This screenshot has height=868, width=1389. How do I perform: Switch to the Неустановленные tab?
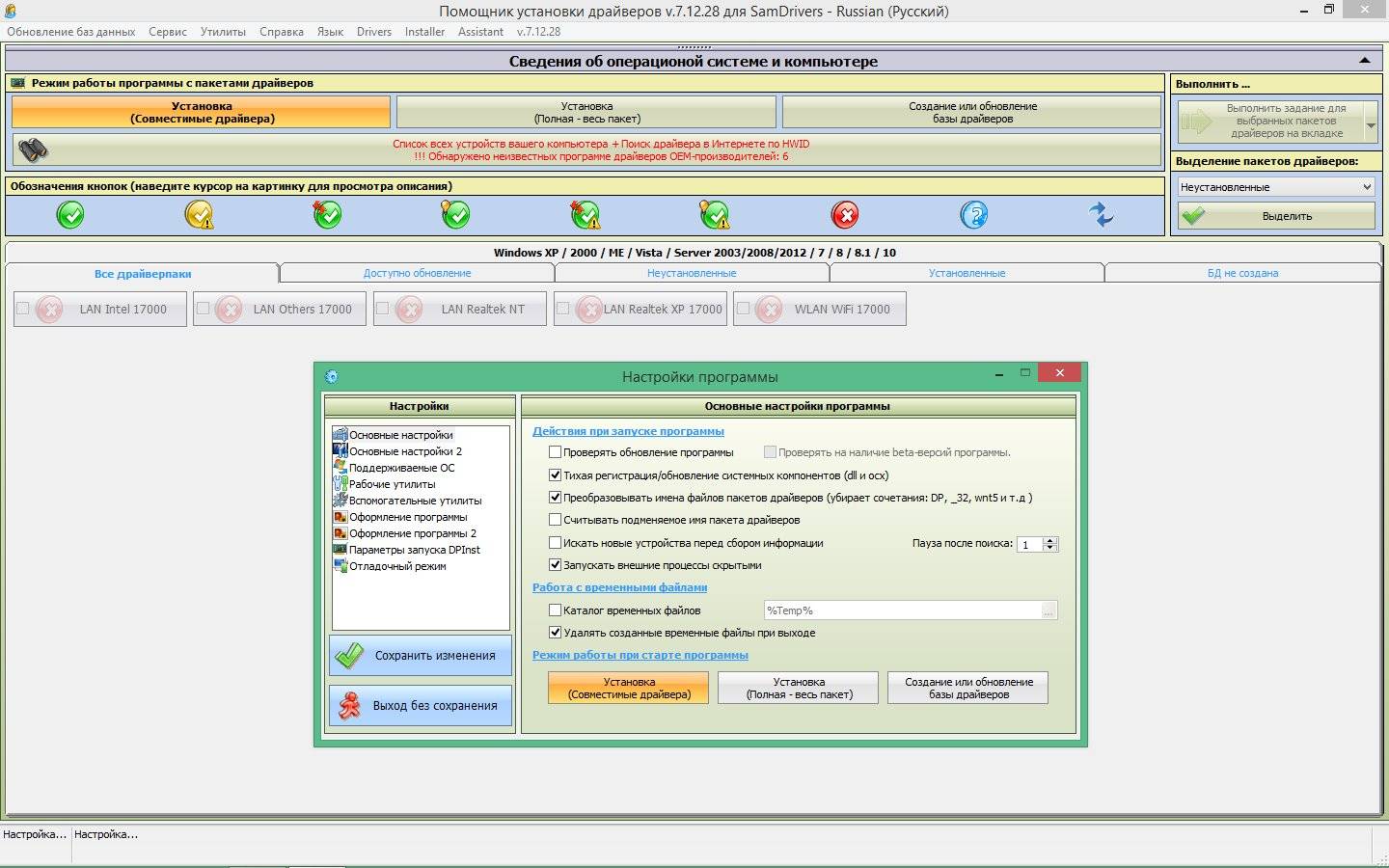tap(692, 273)
